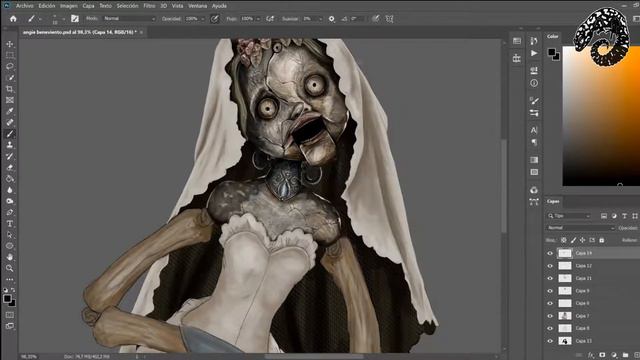Open the Archivo menu

tap(24, 6)
